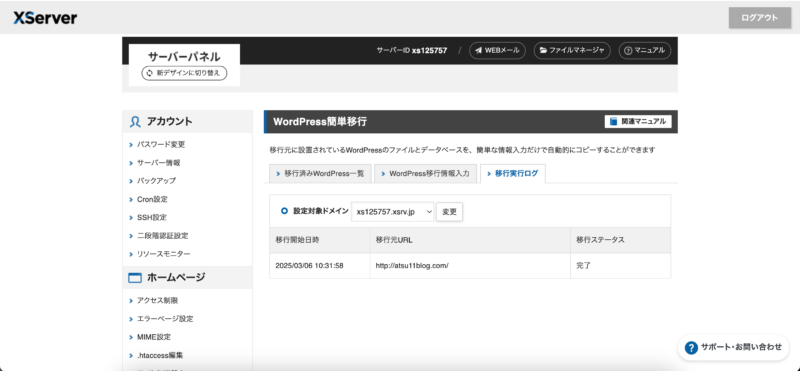This screenshot has height=371, width=800.
Task: Open サーバー情報 in the sidebar
Action: (158, 163)
